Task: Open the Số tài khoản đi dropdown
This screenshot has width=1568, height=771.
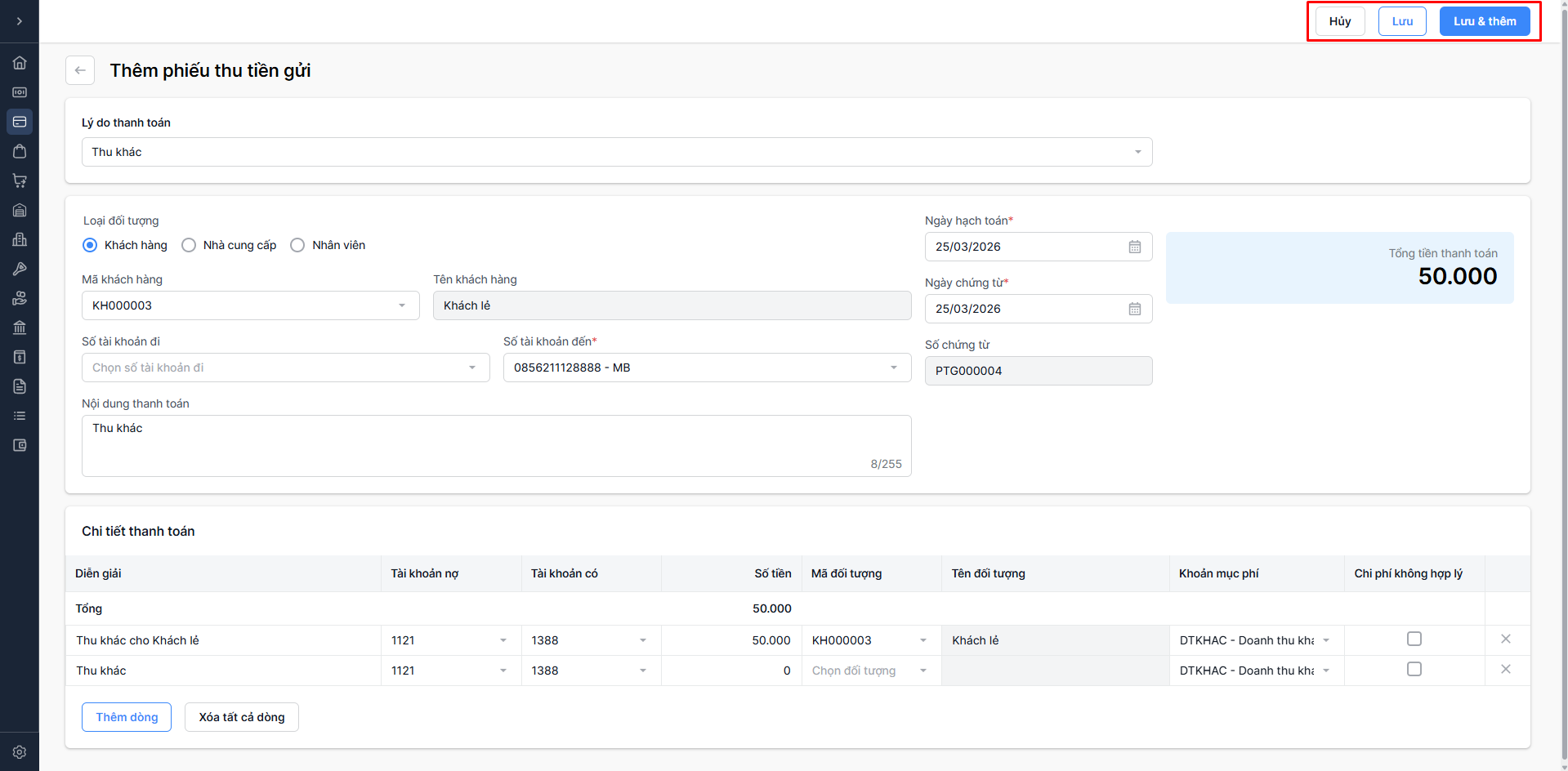Action: [285, 368]
